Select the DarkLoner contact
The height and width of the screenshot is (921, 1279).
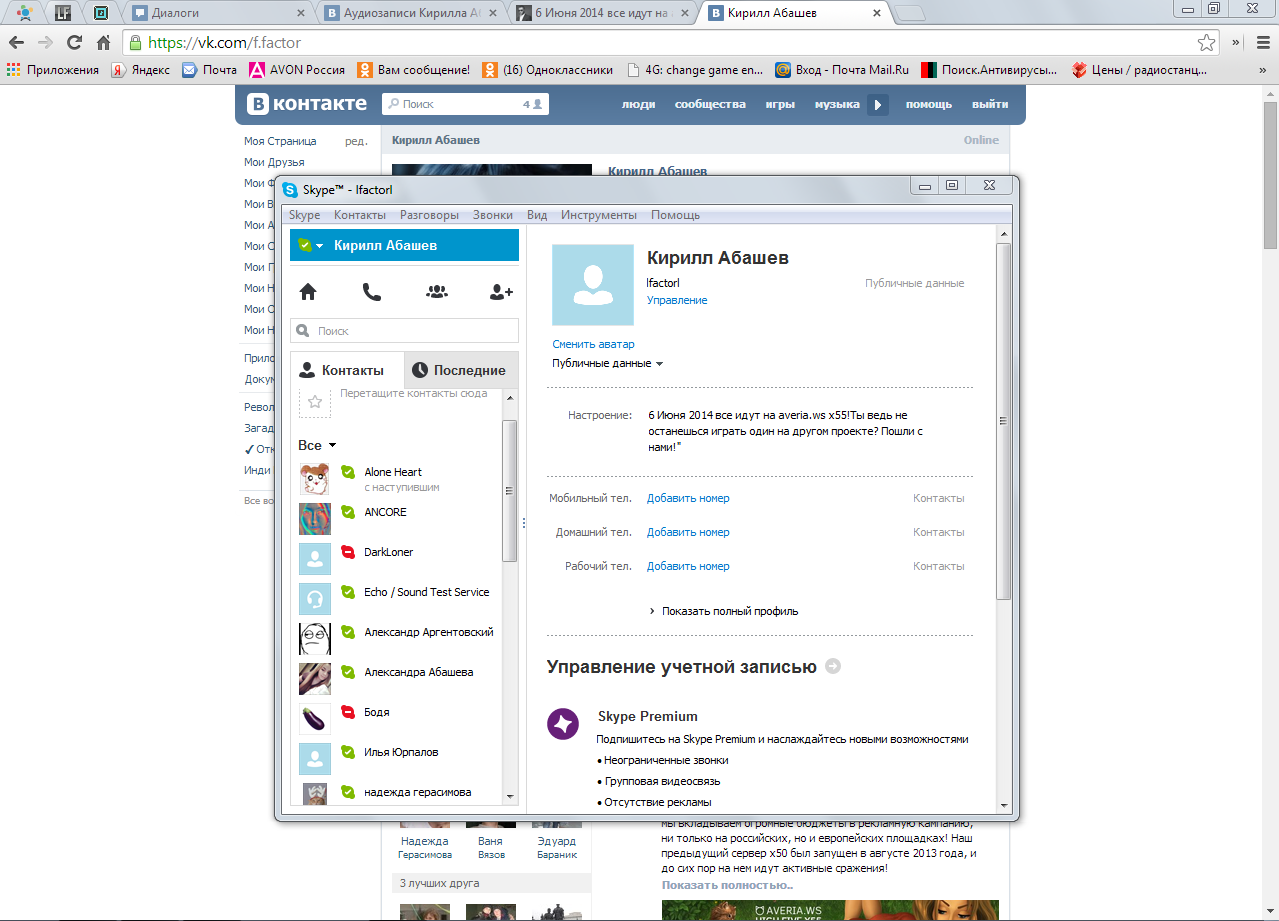(388, 552)
